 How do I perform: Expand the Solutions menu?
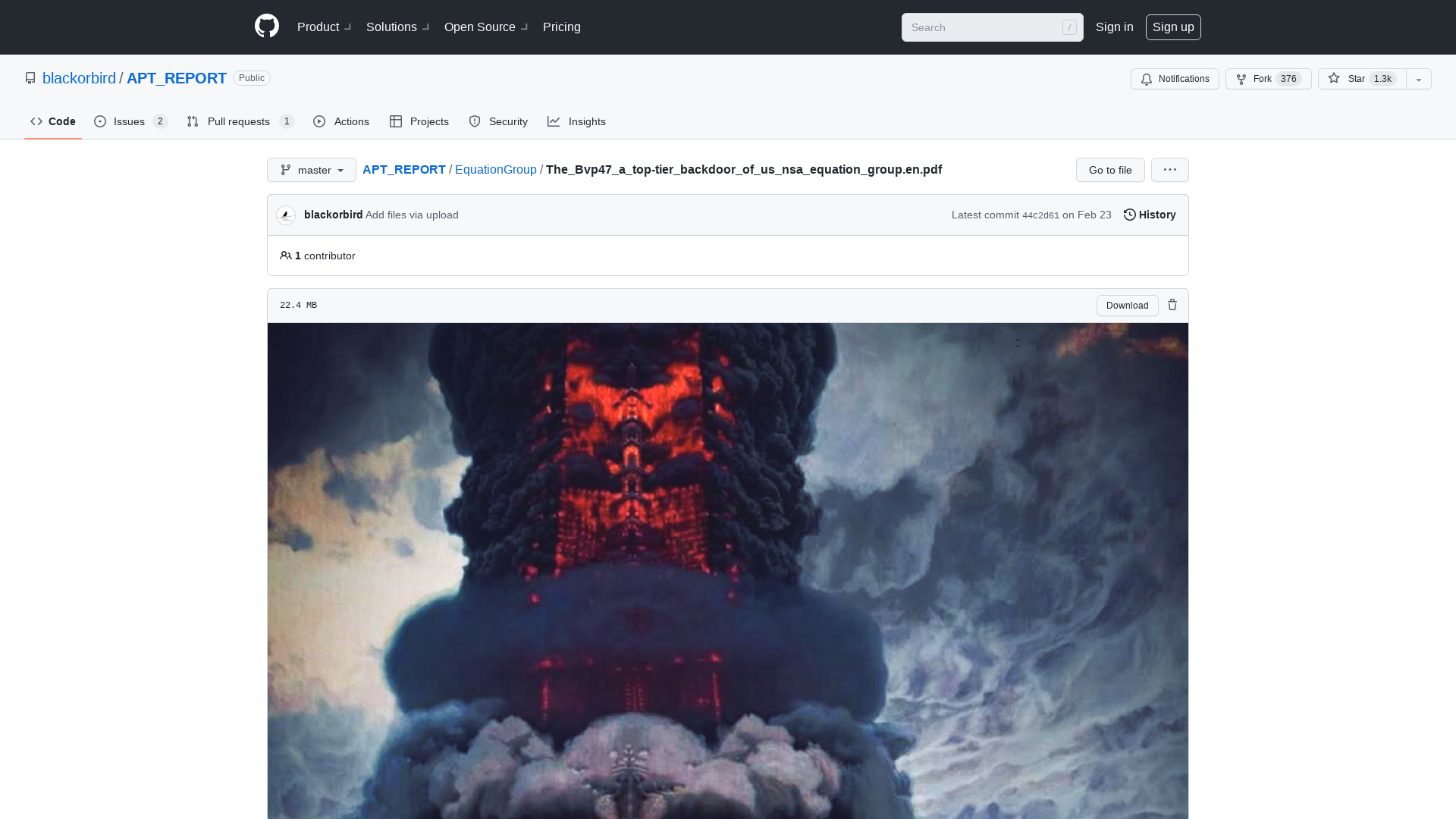pyautogui.click(x=398, y=27)
